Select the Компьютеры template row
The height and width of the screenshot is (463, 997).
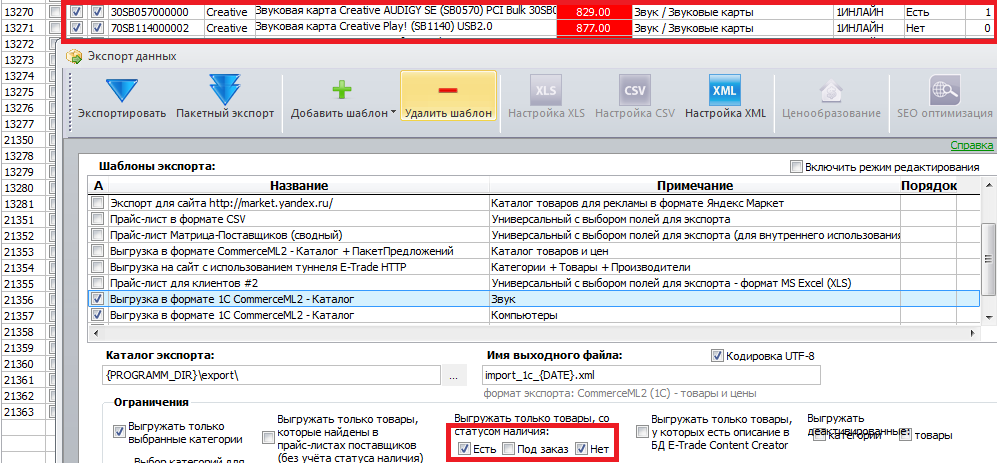pos(533,315)
